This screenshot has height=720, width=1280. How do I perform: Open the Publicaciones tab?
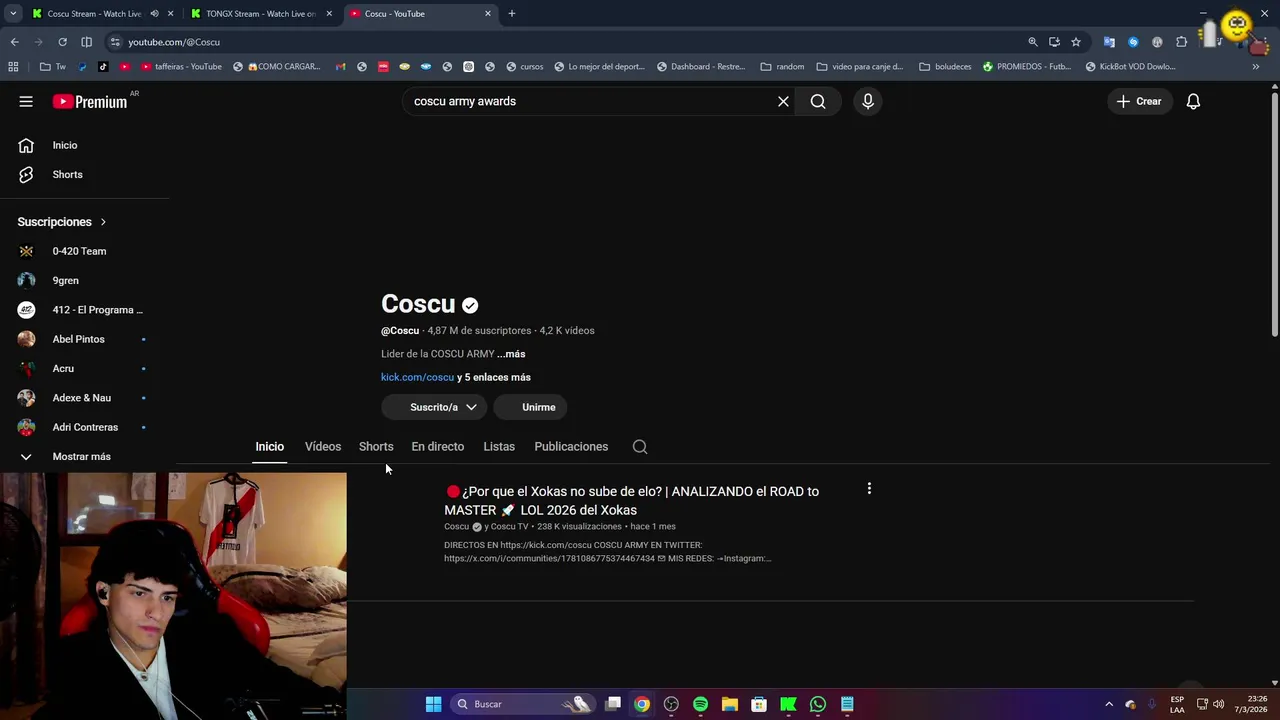coord(571,446)
